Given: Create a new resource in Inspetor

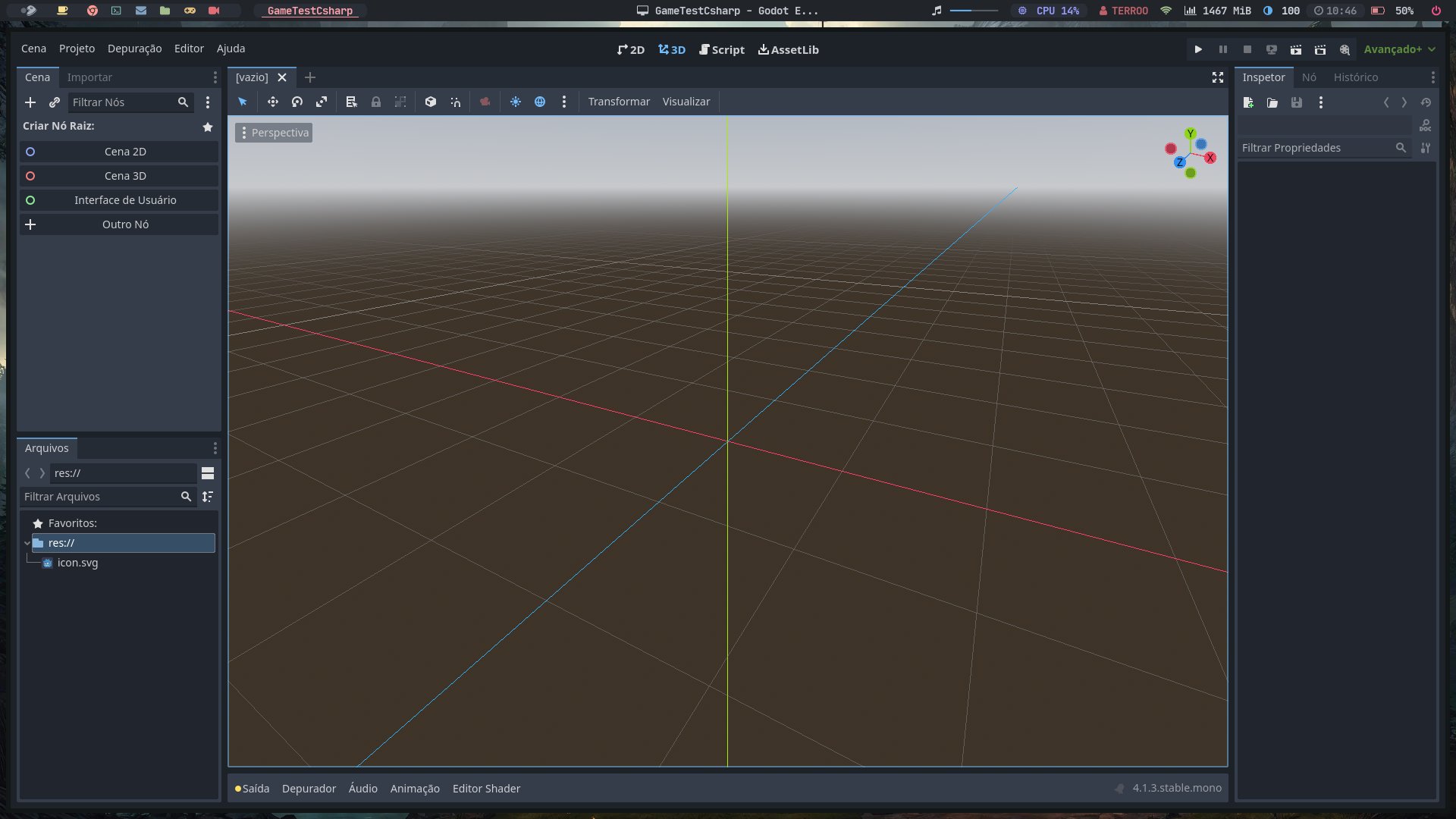Looking at the screenshot, I should [x=1248, y=102].
